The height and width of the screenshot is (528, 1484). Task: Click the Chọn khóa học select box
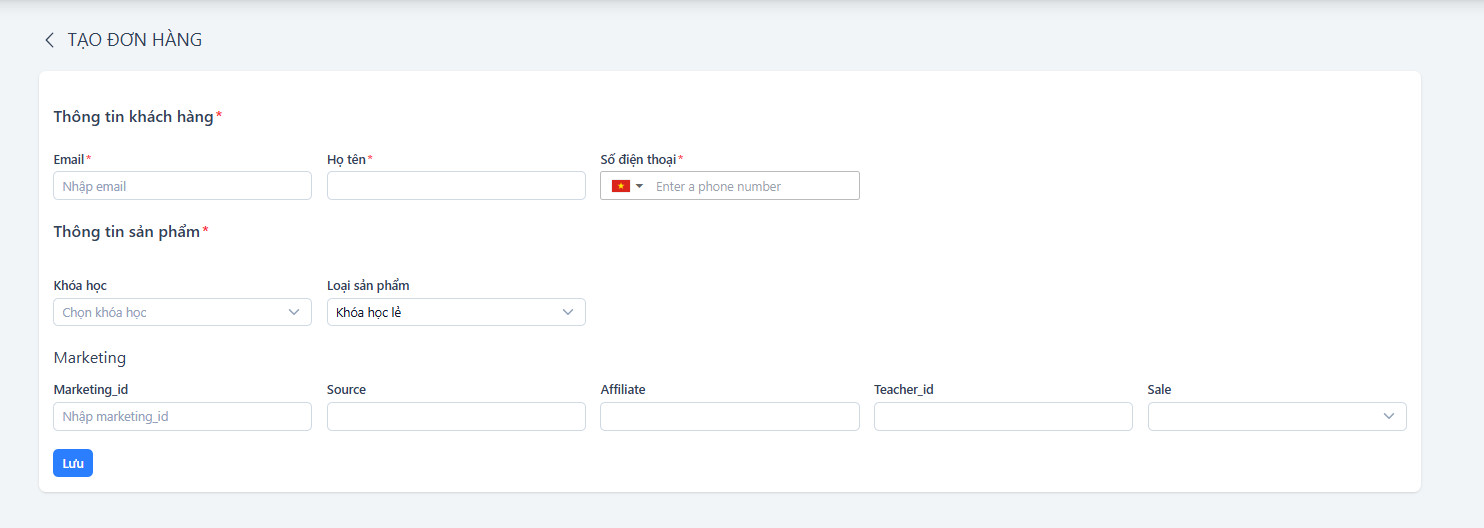coord(182,312)
